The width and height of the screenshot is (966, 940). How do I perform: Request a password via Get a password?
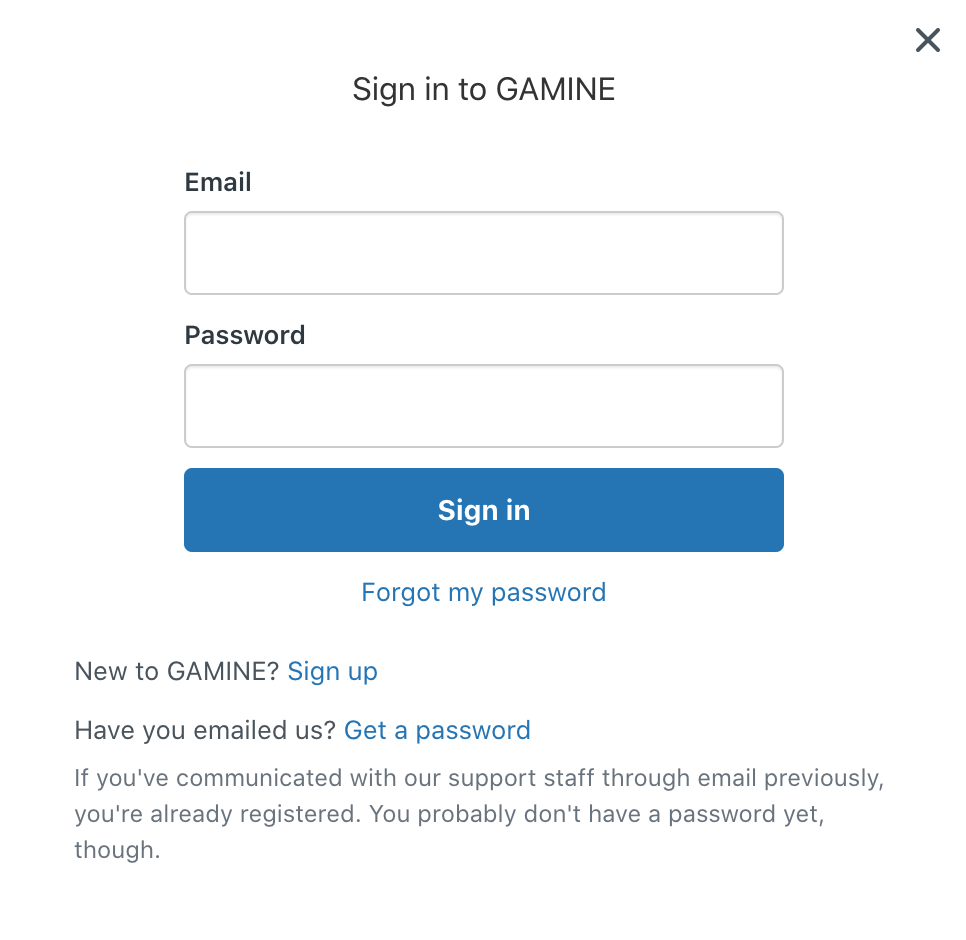point(437,730)
